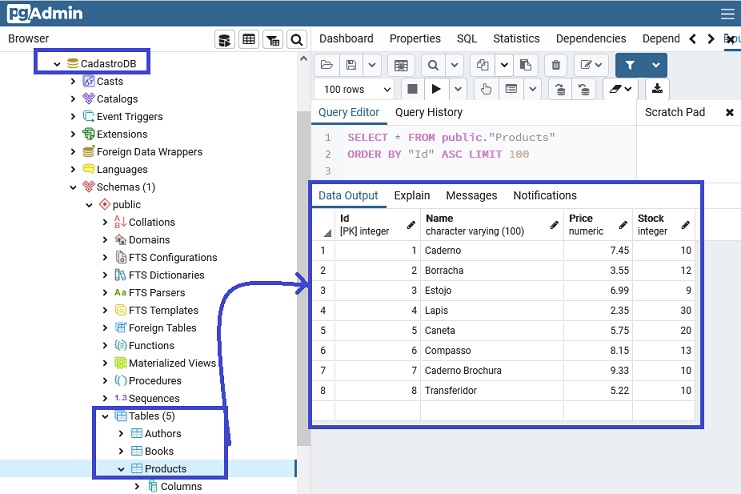Image resolution: width=741 pixels, height=494 pixels.
Task: Click the Open File toolbar icon
Action: coord(326,65)
